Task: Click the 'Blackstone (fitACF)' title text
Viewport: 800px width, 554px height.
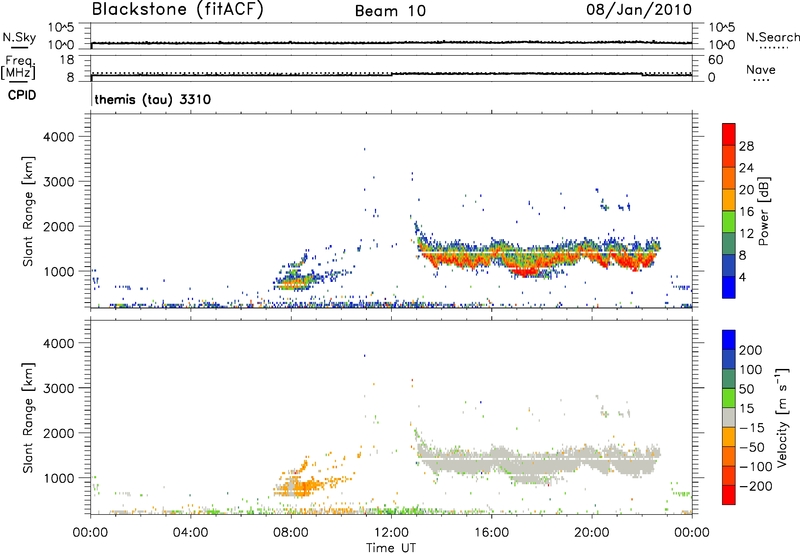Action: click(x=177, y=9)
